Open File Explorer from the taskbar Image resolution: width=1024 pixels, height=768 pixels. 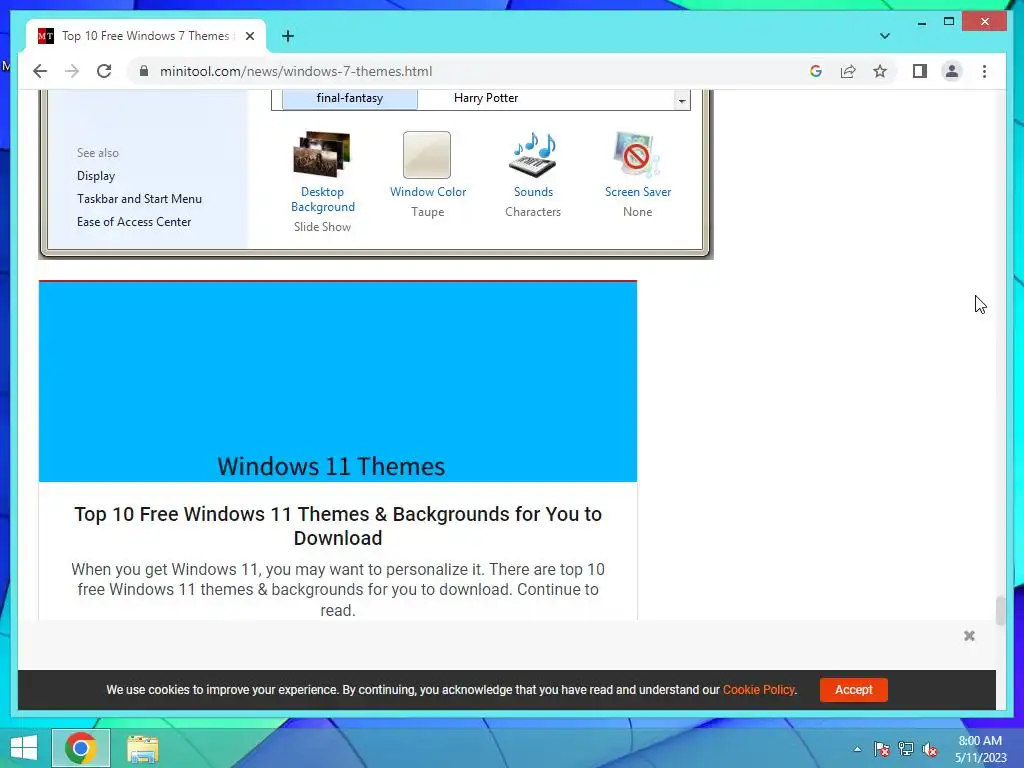coord(142,748)
